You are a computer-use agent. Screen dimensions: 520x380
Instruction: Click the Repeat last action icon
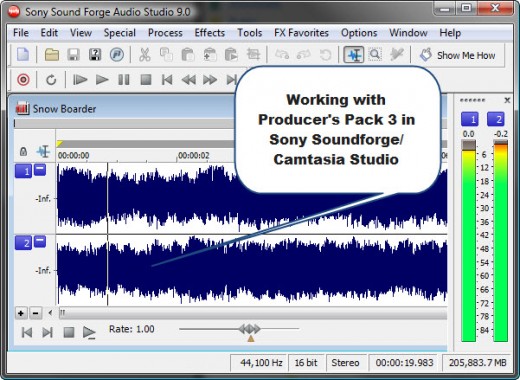click(325, 54)
